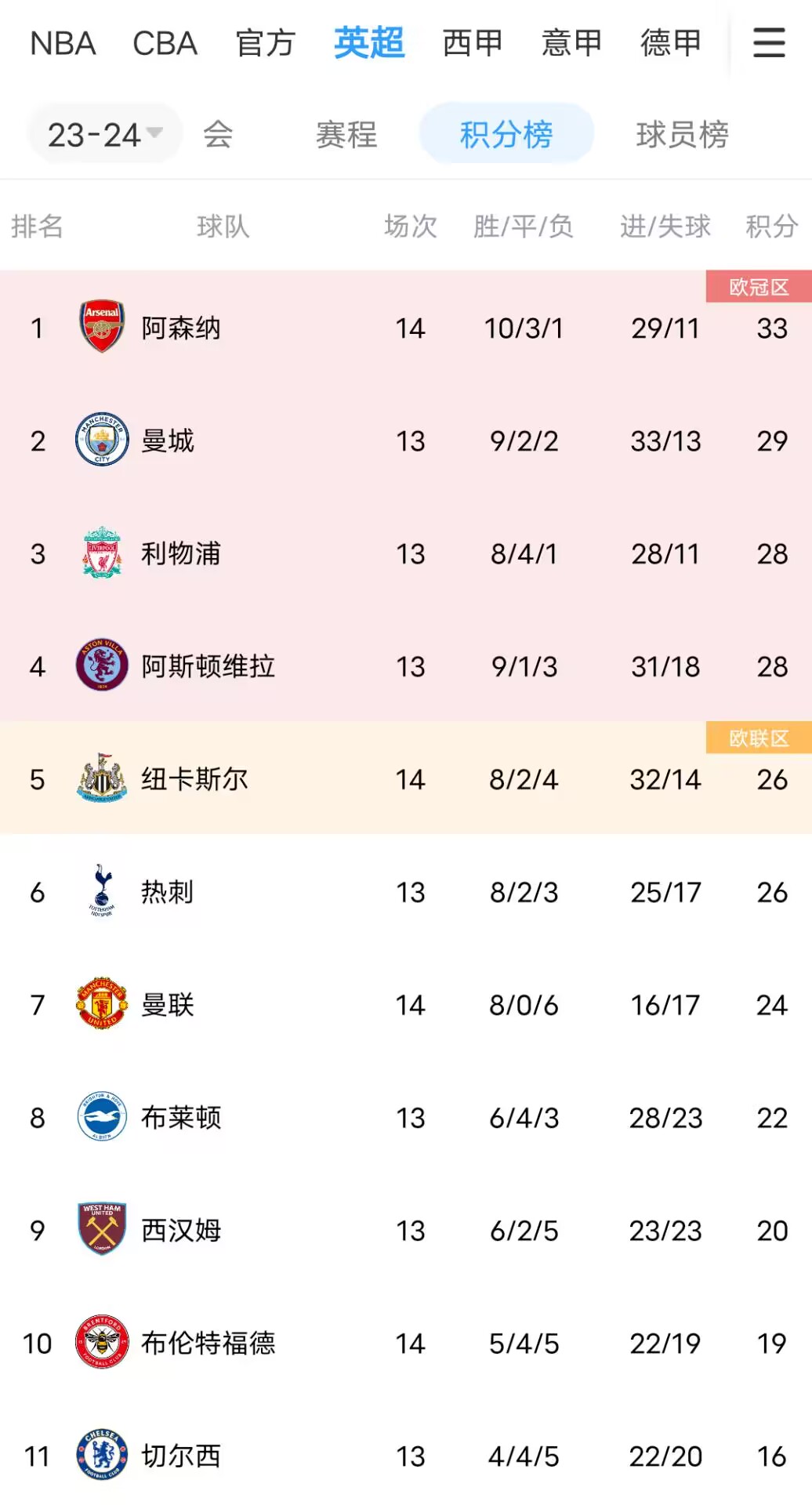This screenshot has width=812, height=1505.
Task: Open the 赛程 schedule tab
Action: [346, 134]
